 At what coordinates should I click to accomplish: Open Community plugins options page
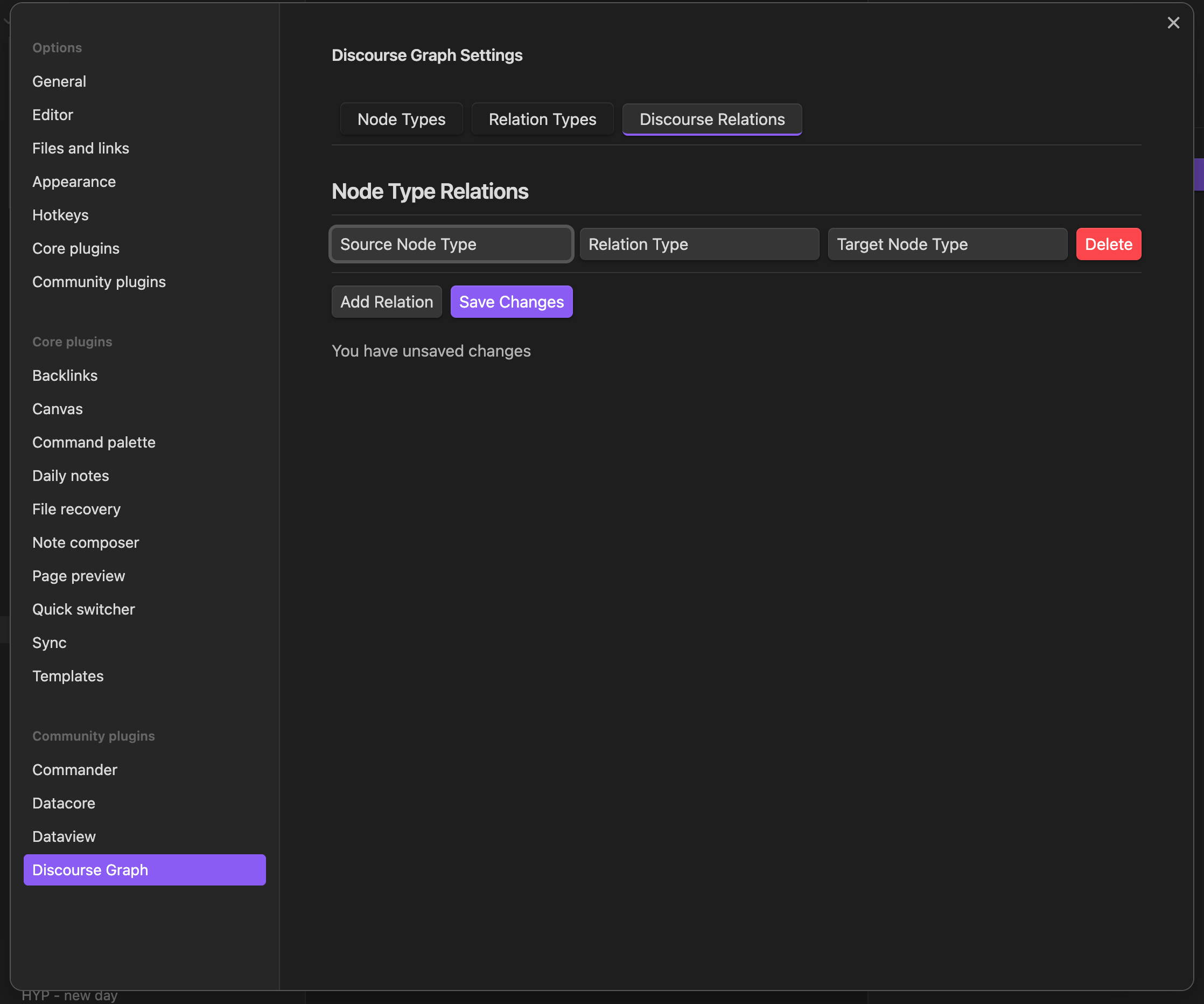click(x=99, y=282)
